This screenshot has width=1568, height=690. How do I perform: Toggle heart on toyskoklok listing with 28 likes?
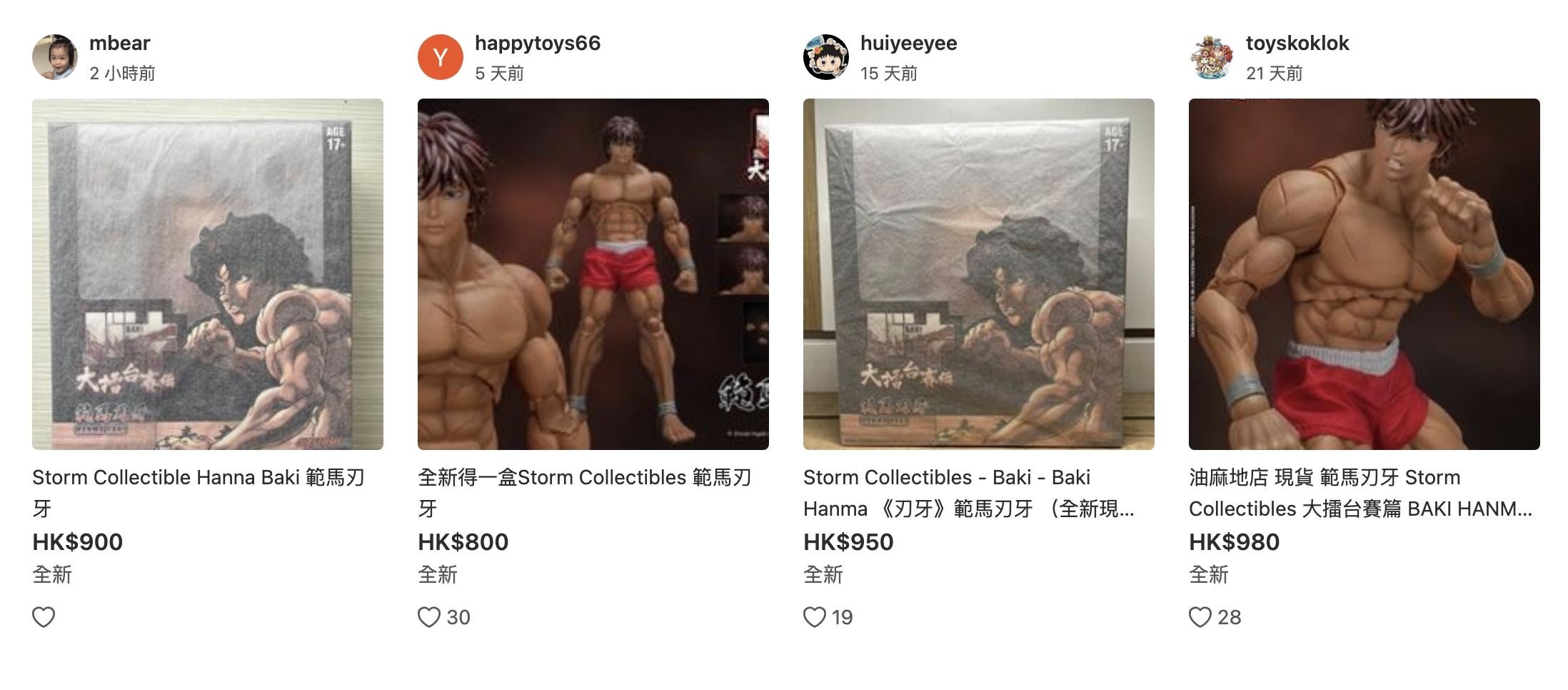point(1200,617)
